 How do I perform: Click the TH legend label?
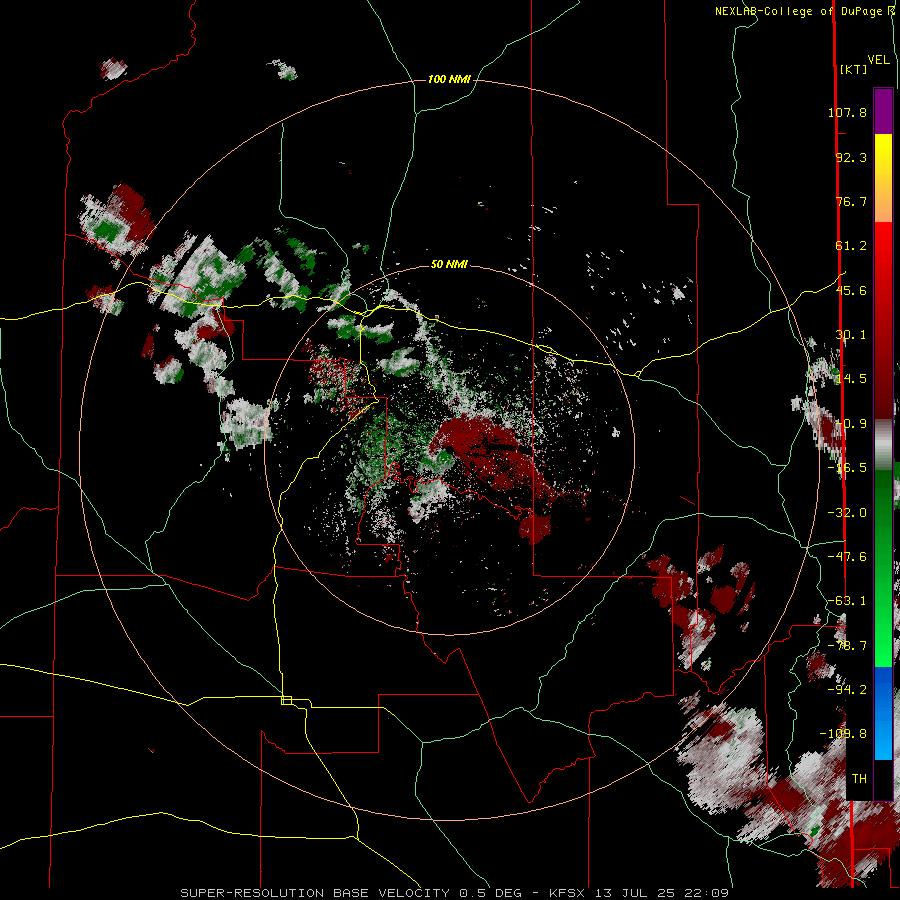click(x=859, y=779)
